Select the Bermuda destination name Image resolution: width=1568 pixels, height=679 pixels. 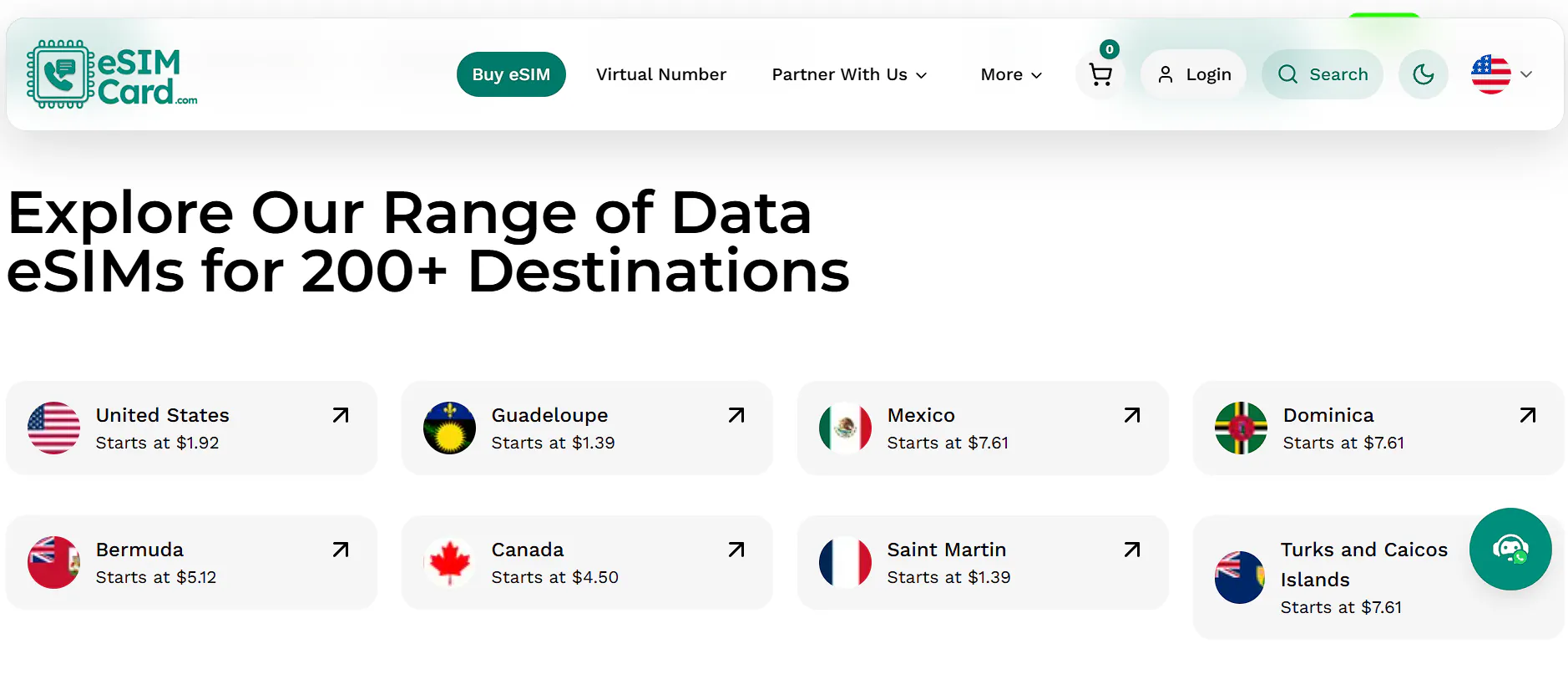(x=139, y=550)
